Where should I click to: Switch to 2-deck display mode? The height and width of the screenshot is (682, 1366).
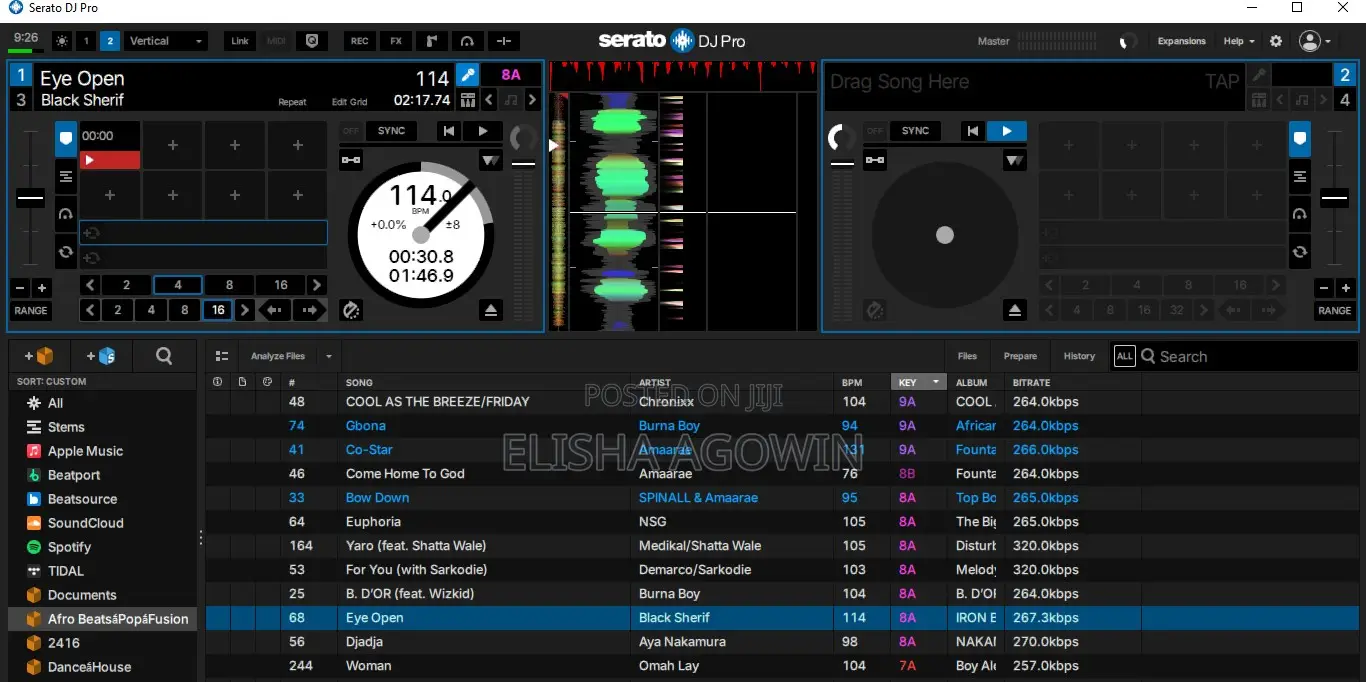click(x=110, y=41)
